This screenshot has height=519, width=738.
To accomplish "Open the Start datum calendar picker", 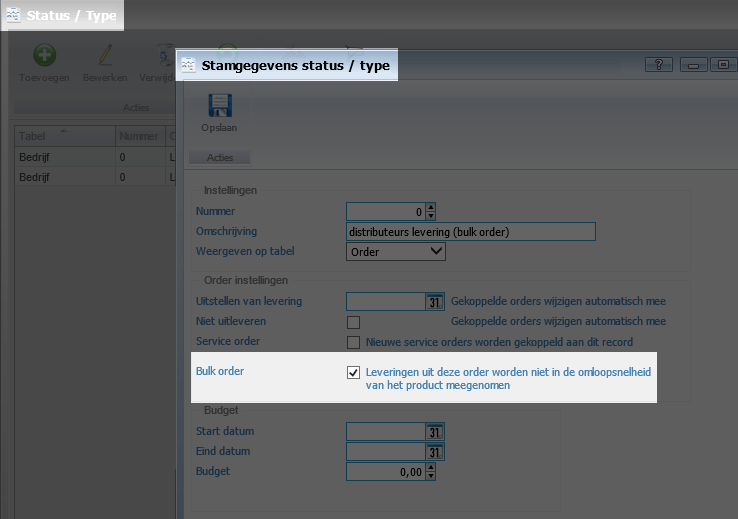I will click(434, 432).
